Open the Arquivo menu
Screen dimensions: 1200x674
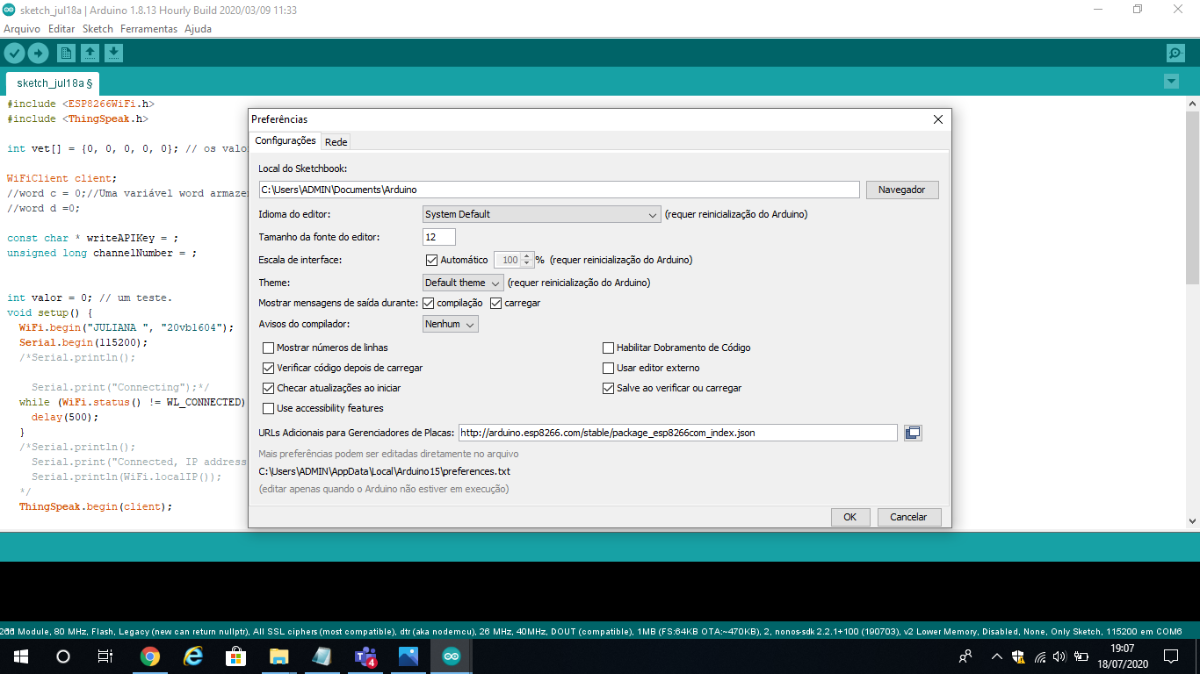(22, 29)
